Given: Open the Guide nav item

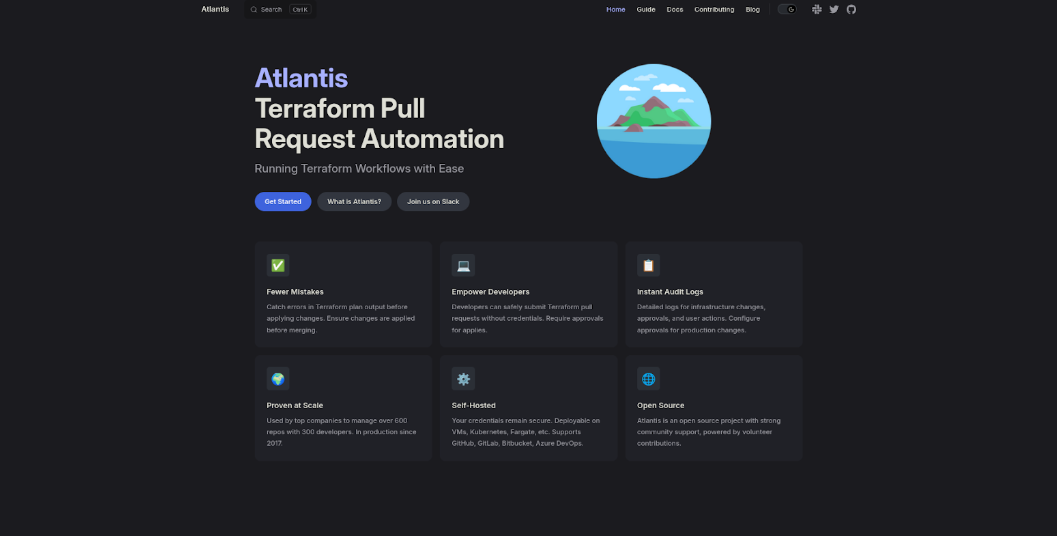Looking at the screenshot, I should [646, 9].
